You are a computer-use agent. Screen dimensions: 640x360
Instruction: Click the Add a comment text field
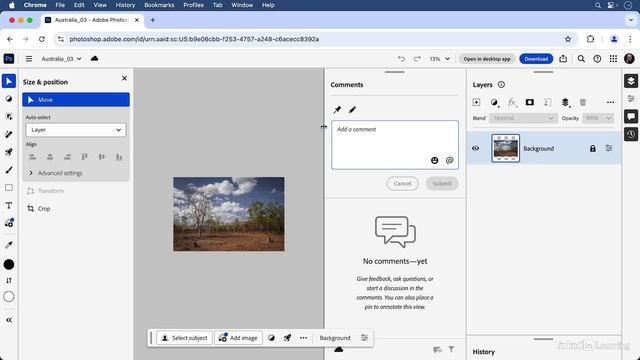pos(395,144)
